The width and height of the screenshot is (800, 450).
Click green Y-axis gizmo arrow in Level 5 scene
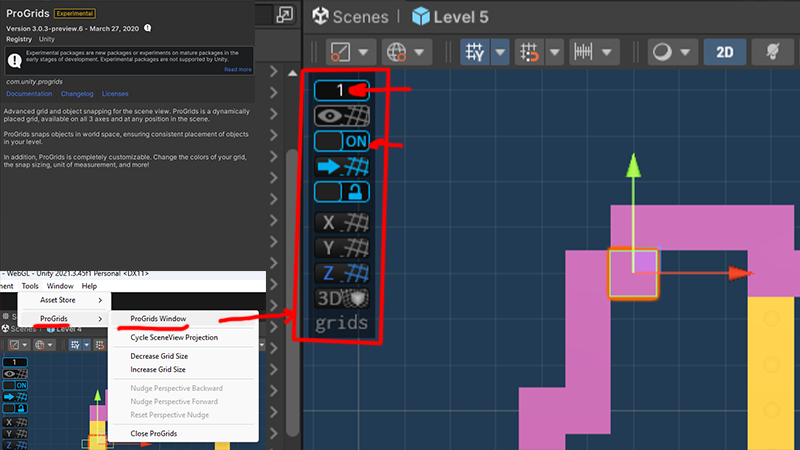point(633,166)
